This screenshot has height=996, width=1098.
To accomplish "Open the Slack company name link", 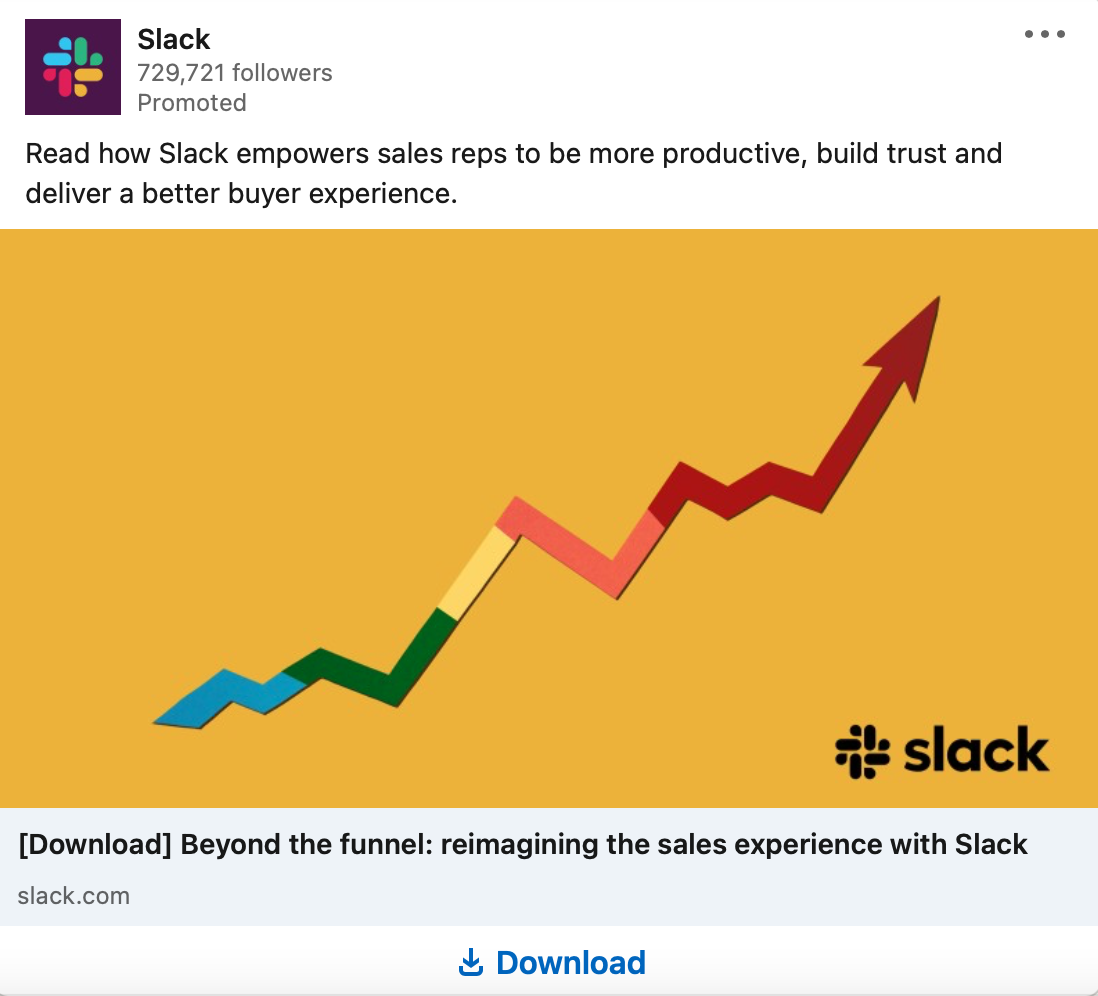I will [174, 39].
